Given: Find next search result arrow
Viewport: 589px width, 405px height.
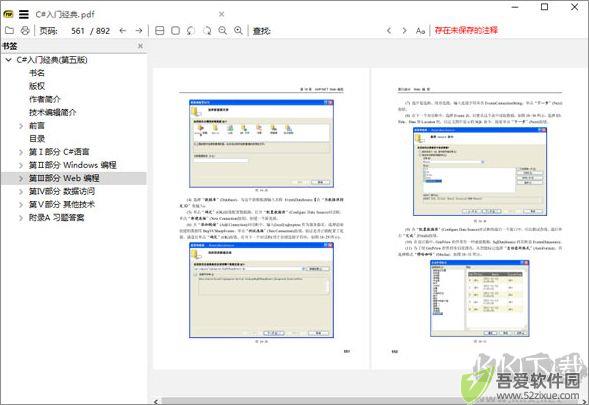Looking at the screenshot, I should click(404, 30).
